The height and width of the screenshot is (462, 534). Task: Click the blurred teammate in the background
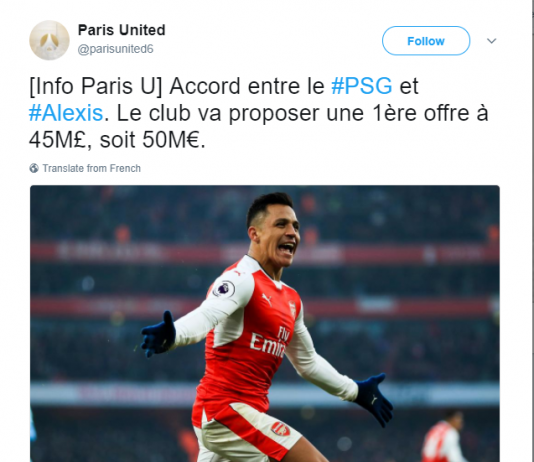tap(443, 436)
